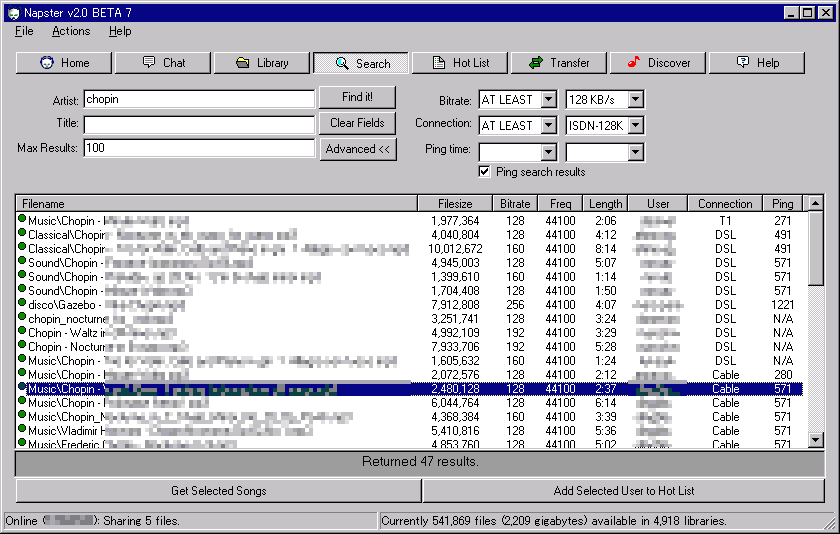Sort by Freq column header
This screenshot has width=840, height=534.
click(x=560, y=204)
